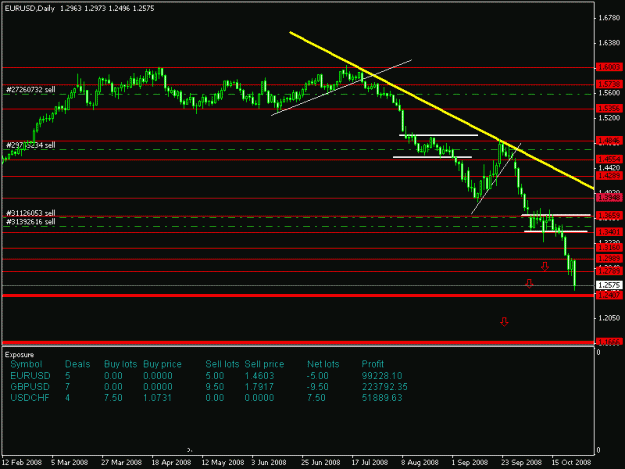Click the 1.3659 red price label

pos(609,216)
